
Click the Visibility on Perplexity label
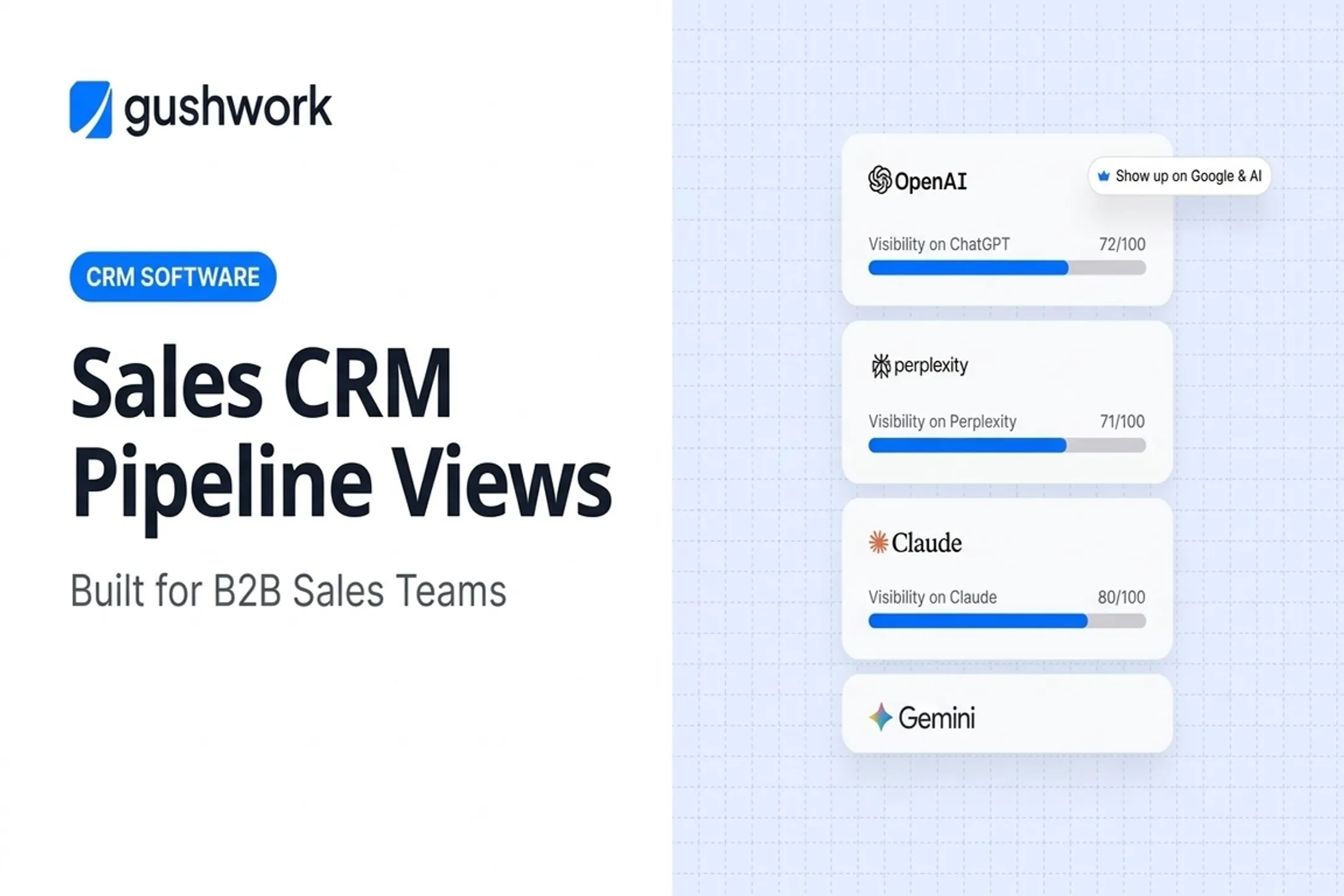[942, 421]
